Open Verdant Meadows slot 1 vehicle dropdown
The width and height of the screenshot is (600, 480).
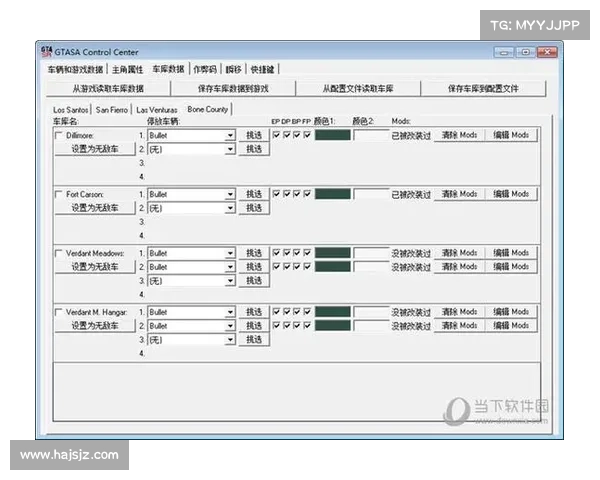click(x=230, y=253)
